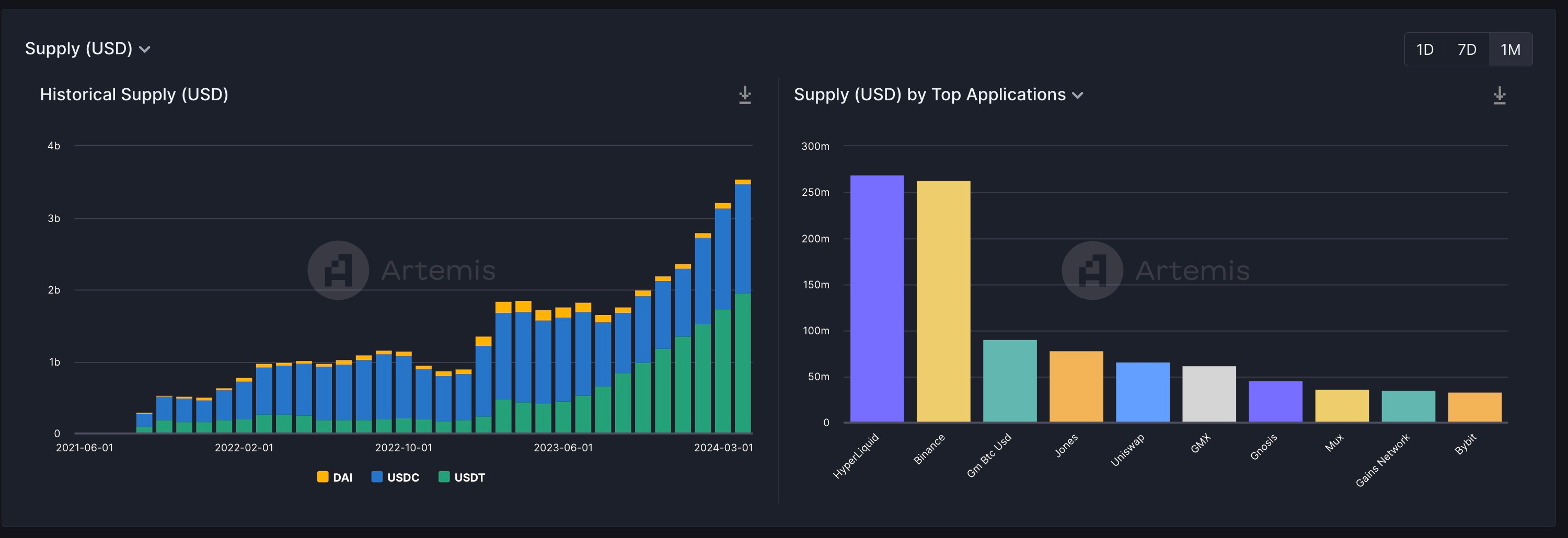
Task: Click the Binance yellow bar
Action: [x=943, y=301]
